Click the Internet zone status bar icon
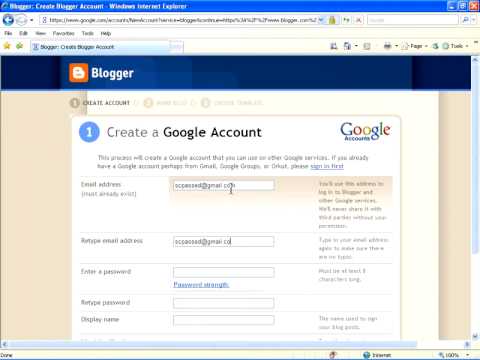Screen dimensions: 480x360 (x=367, y=355)
